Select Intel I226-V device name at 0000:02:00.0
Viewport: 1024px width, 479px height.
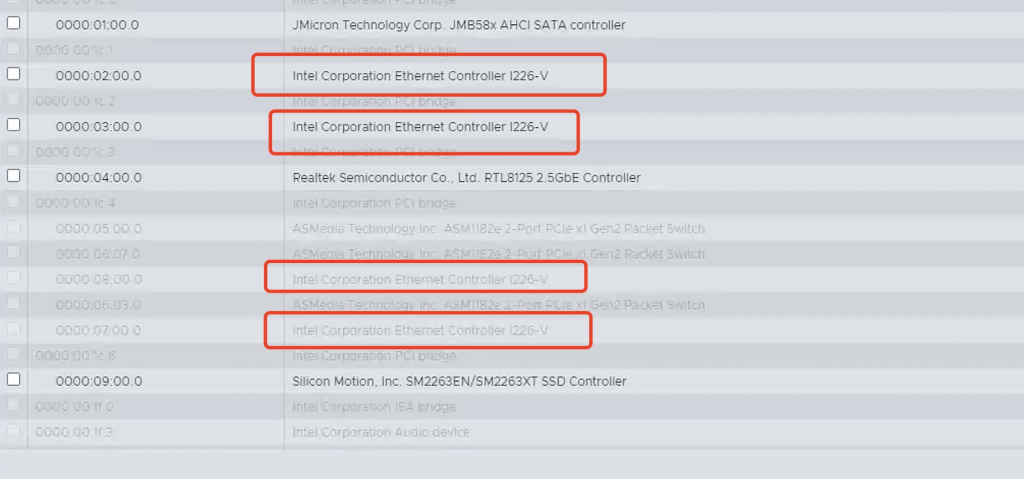(x=420, y=76)
